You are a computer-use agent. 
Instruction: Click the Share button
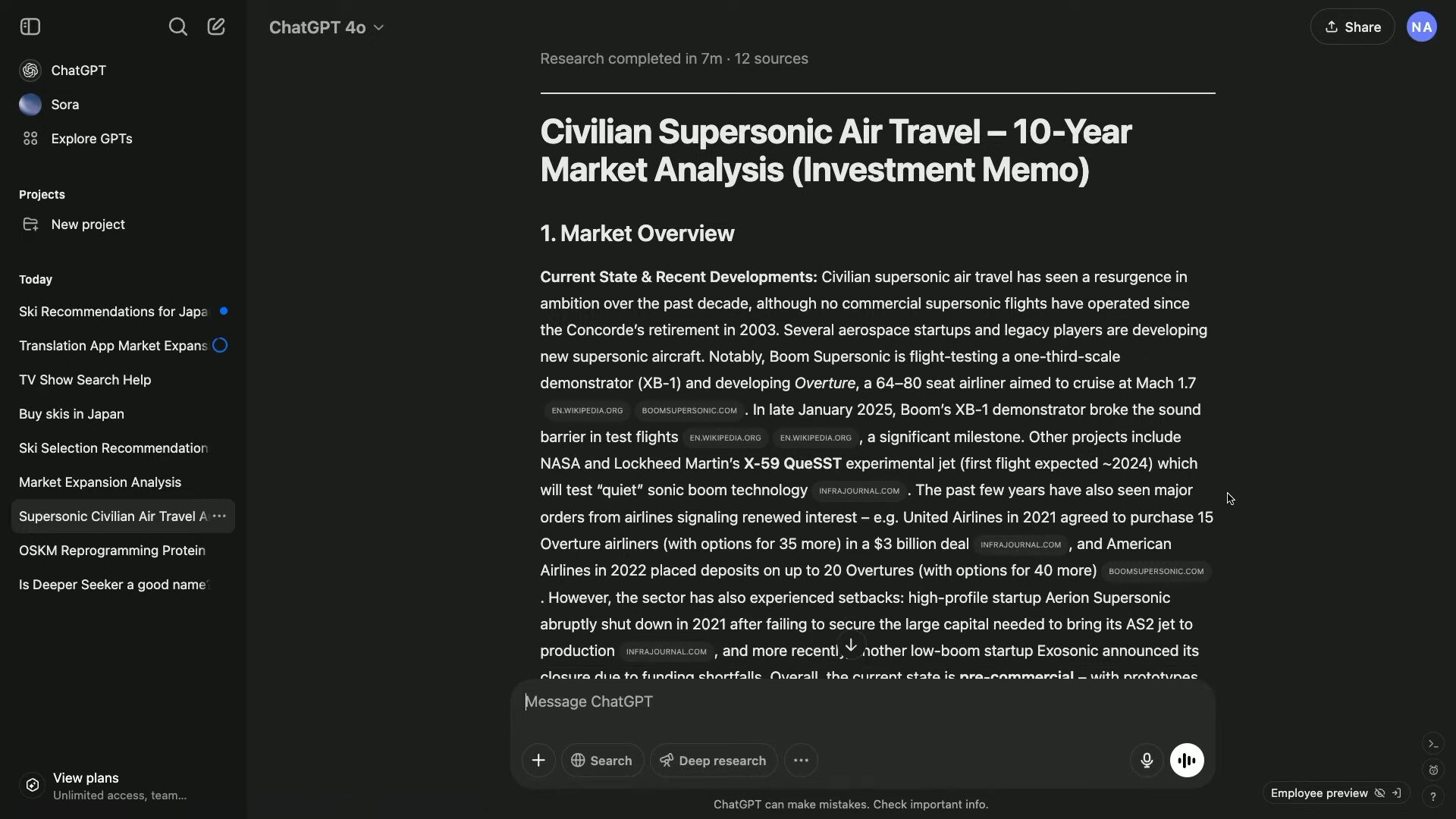click(1352, 27)
